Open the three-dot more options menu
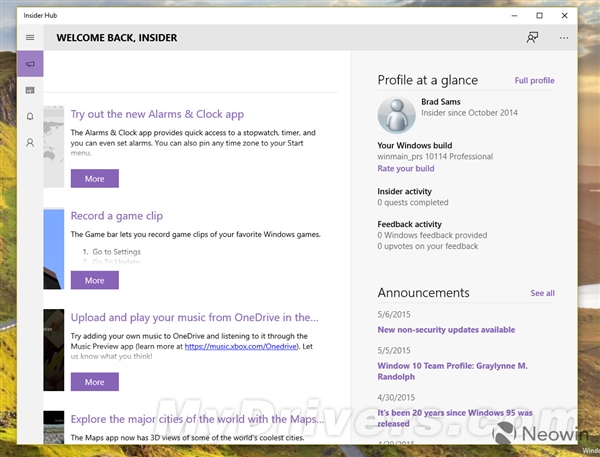600x457 pixels. pos(564,38)
